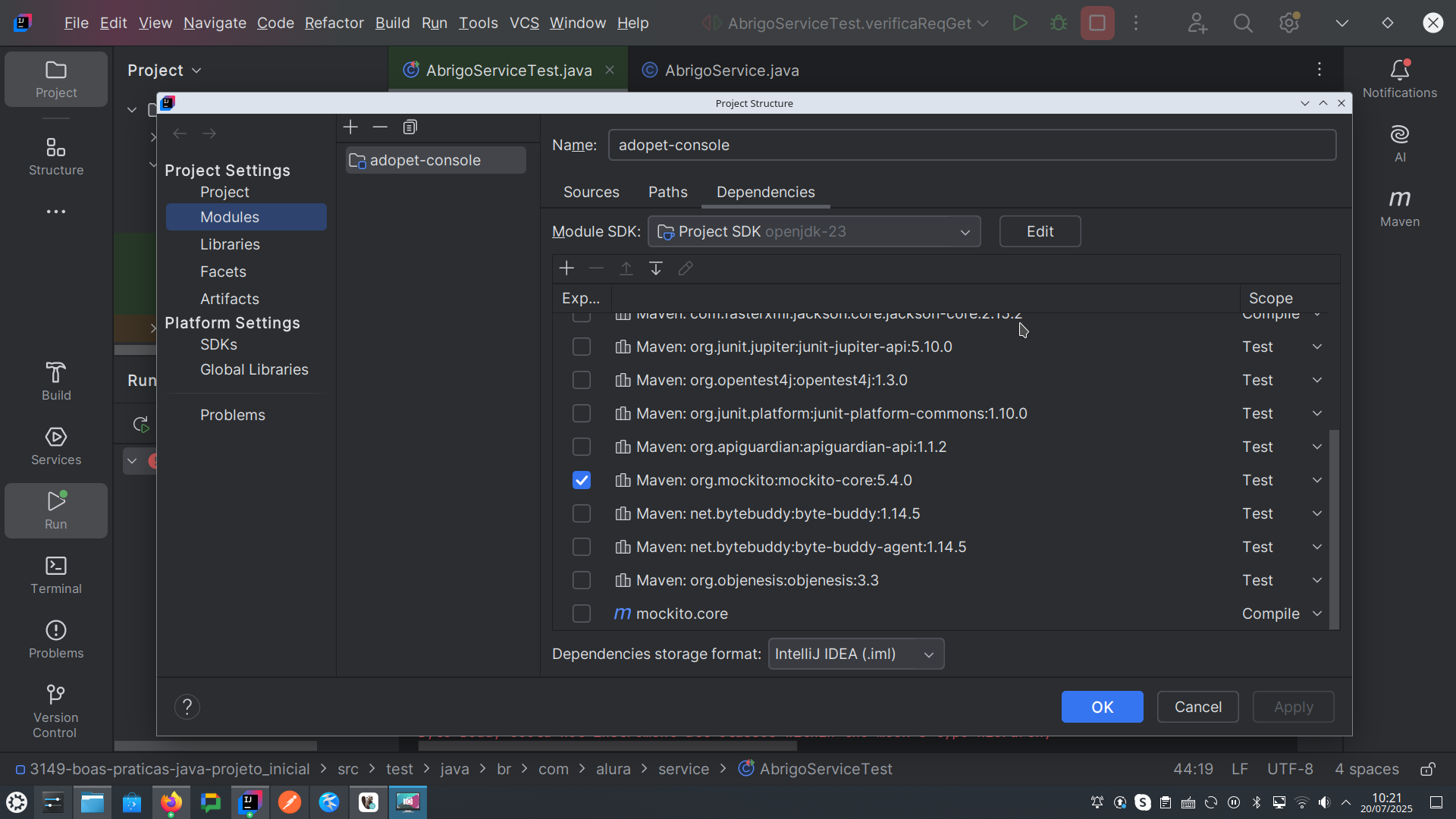This screenshot has width=1456, height=819.
Task: Switch to the Sources tab
Action: click(591, 192)
